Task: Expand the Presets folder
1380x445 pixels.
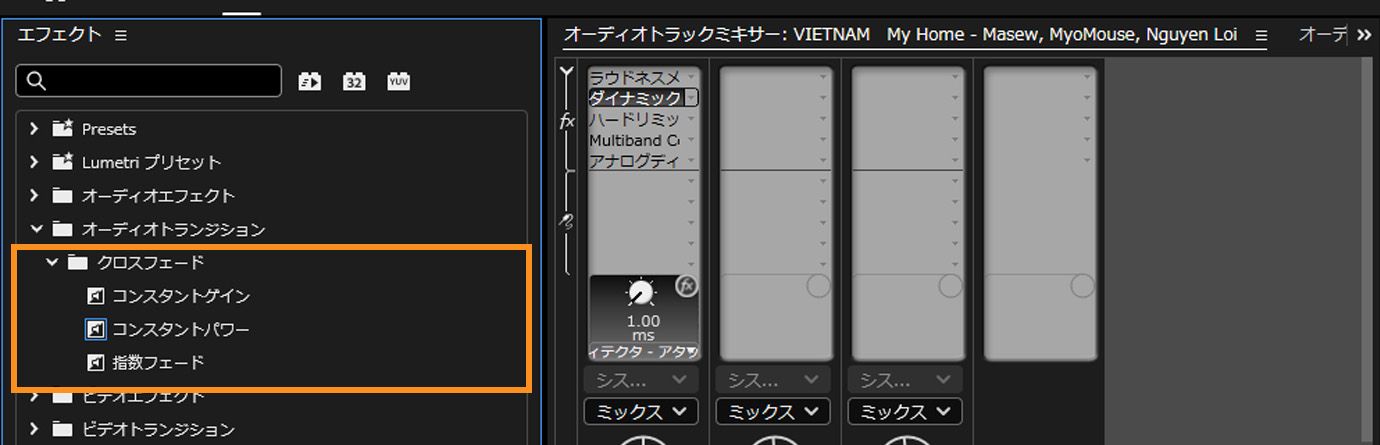Action: pyautogui.click(x=35, y=129)
